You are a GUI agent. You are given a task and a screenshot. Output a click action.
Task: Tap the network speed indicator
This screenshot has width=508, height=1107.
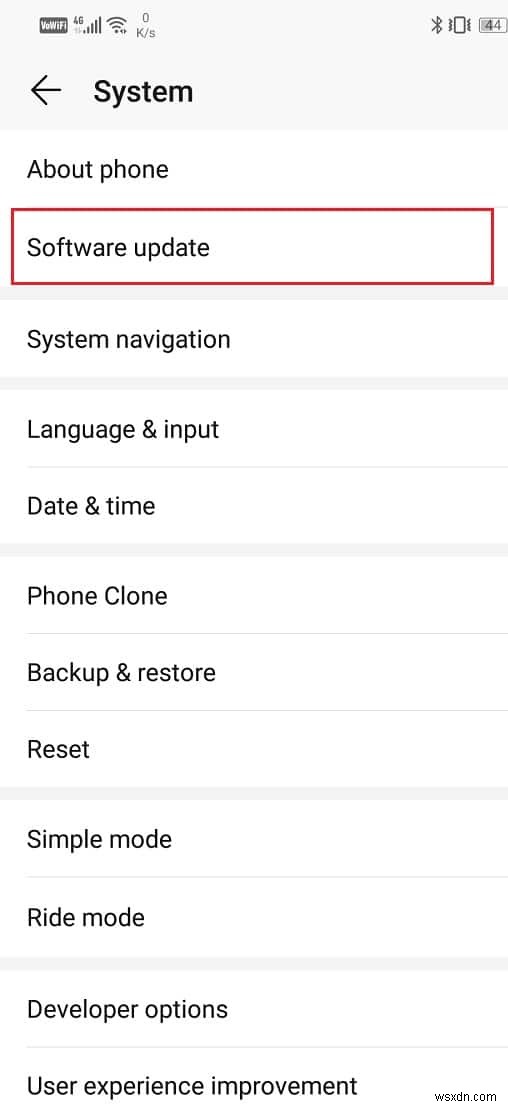(x=146, y=26)
